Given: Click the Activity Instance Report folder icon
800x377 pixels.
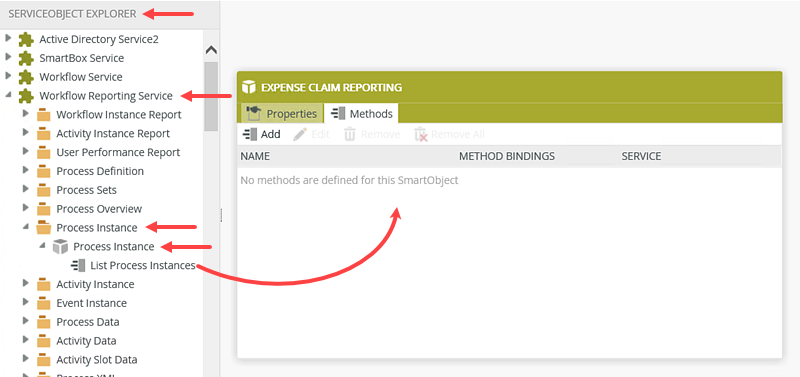Looking at the screenshot, I should coord(44,134).
